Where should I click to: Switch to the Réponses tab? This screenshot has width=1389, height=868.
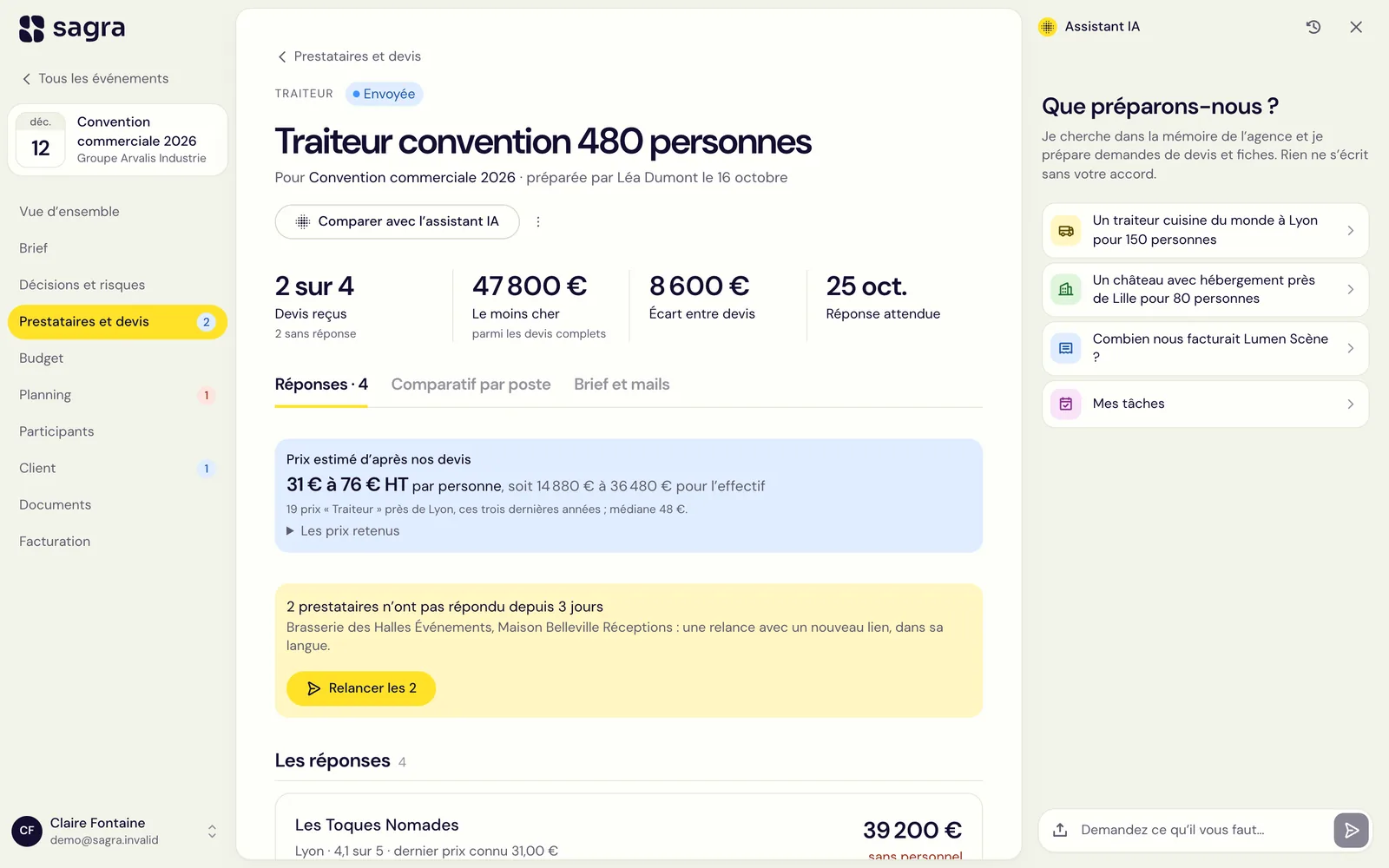pyautogui.click(x=321, y=385)
